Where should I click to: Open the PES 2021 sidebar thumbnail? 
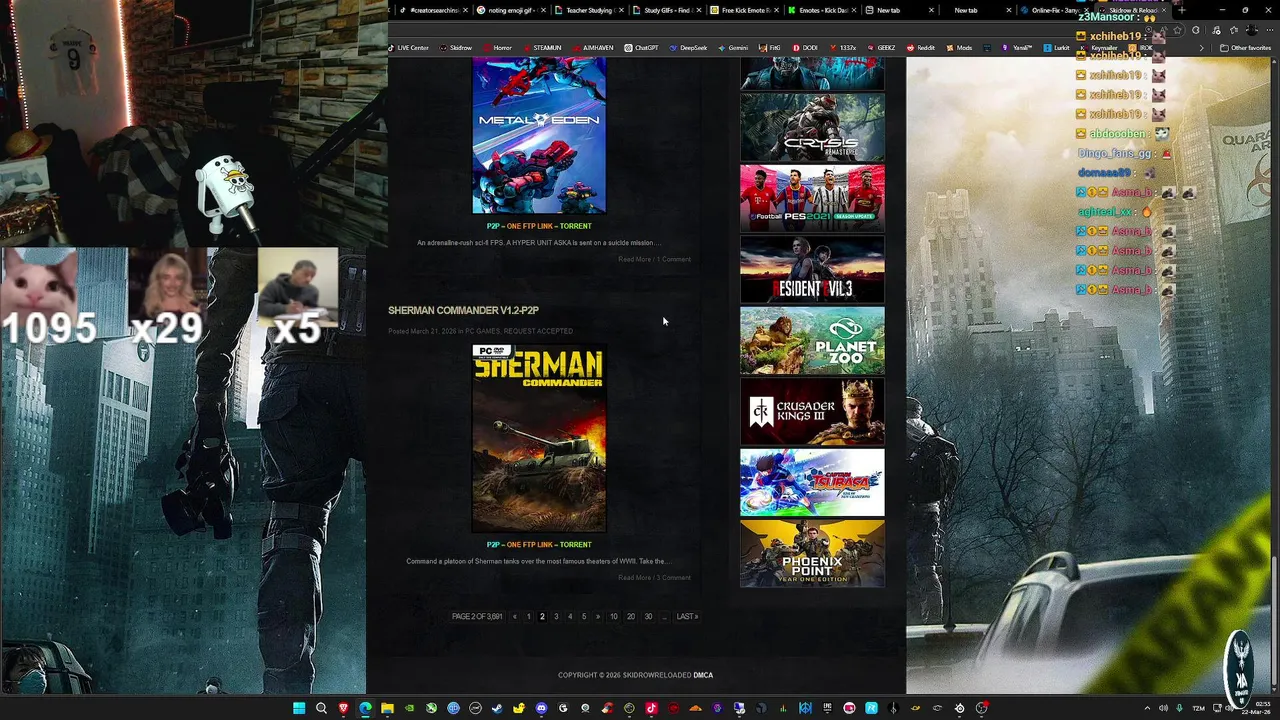(812, 198)
